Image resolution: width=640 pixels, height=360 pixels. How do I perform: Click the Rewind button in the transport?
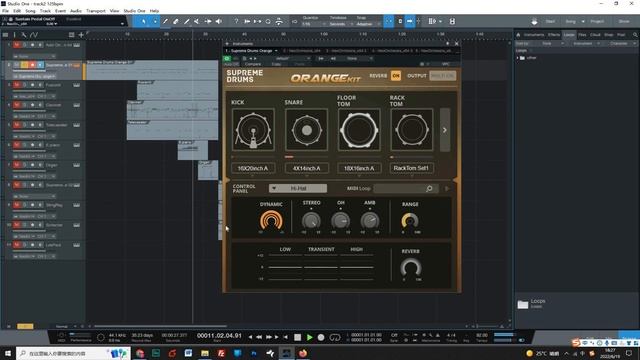tap(259, 337)
